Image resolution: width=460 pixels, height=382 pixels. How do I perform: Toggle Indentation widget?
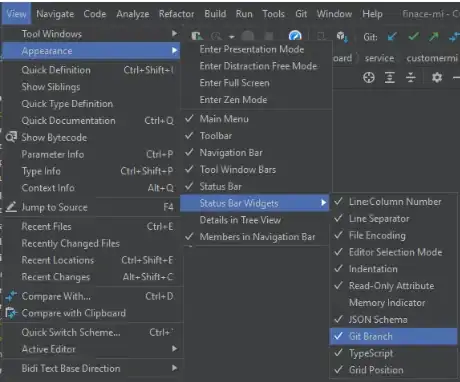[393, 269]
